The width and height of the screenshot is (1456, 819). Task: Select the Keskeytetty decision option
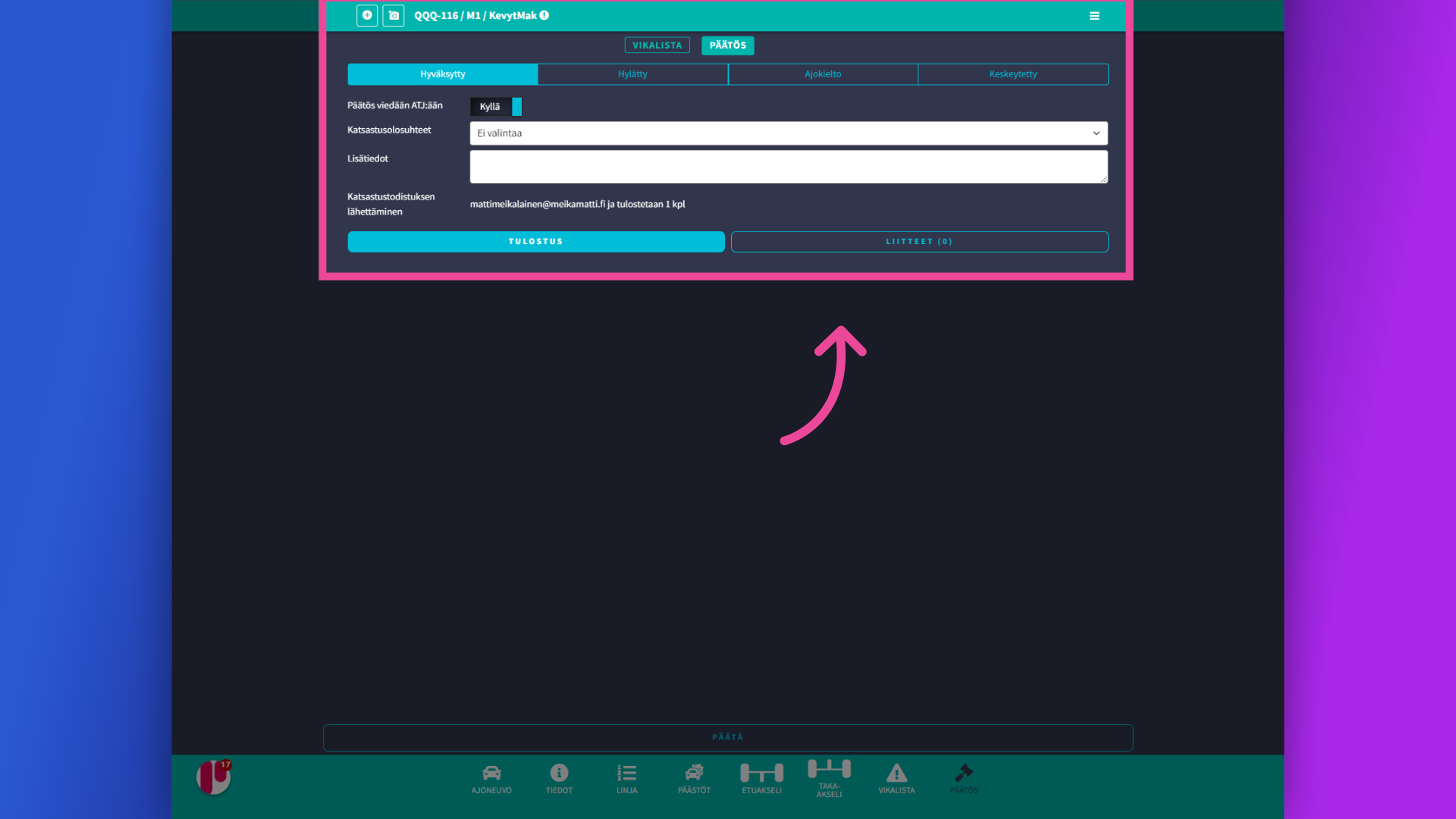tap(1013, 74)
